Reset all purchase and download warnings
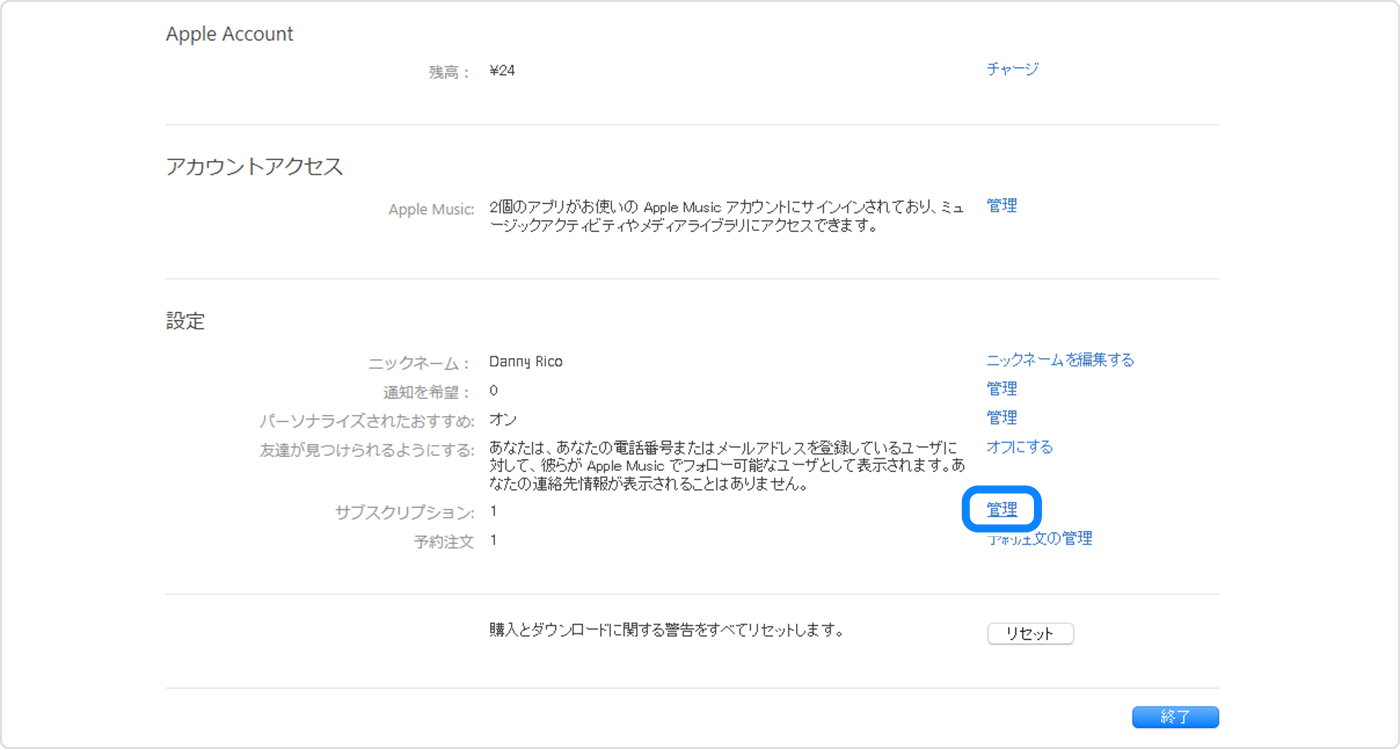This screenshot has width=1400, height=750. pyautogui.click(x=1030, y=633)
